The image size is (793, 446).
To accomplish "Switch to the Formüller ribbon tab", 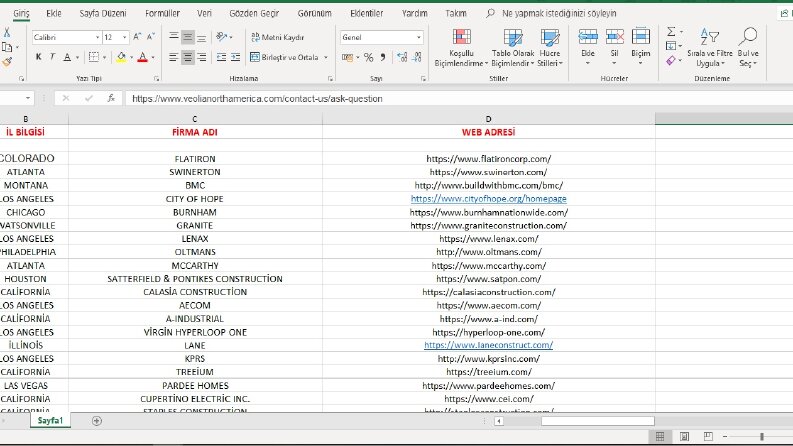I will (162, 14).
